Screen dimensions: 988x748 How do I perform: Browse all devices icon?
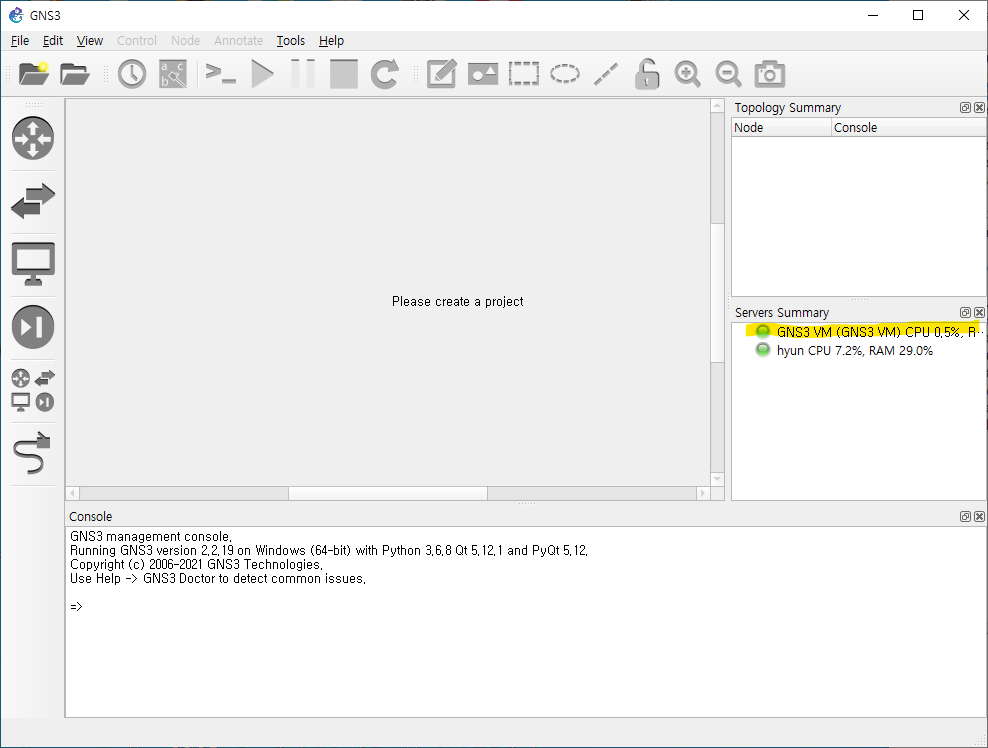(33, 390)
